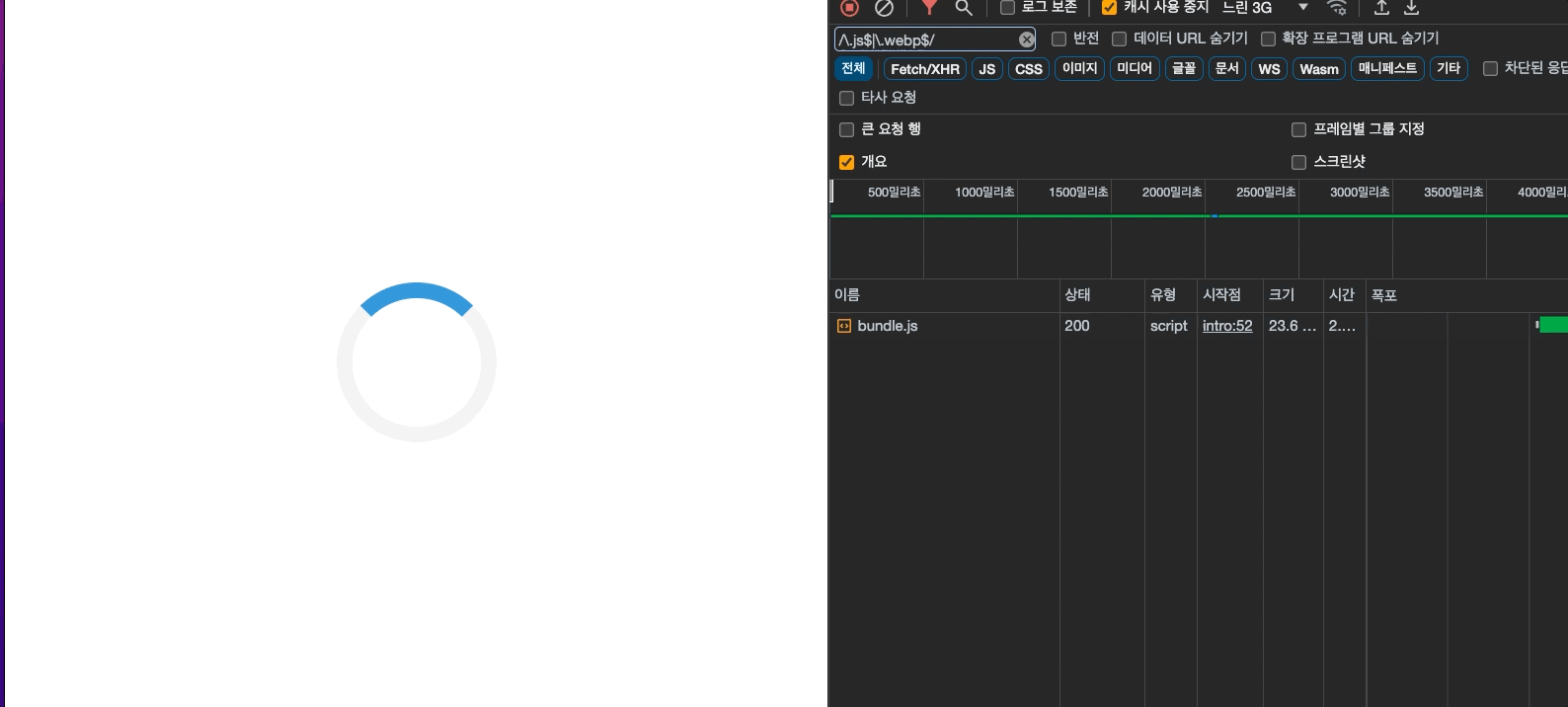This screenshot has width=1568, height=707.
Task: Sort by the 크기 column header
Action: (1282, 294)
